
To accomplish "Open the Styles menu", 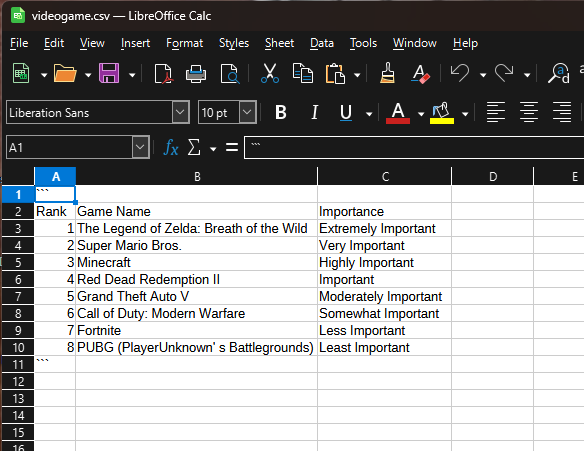I will click(234, 43).
